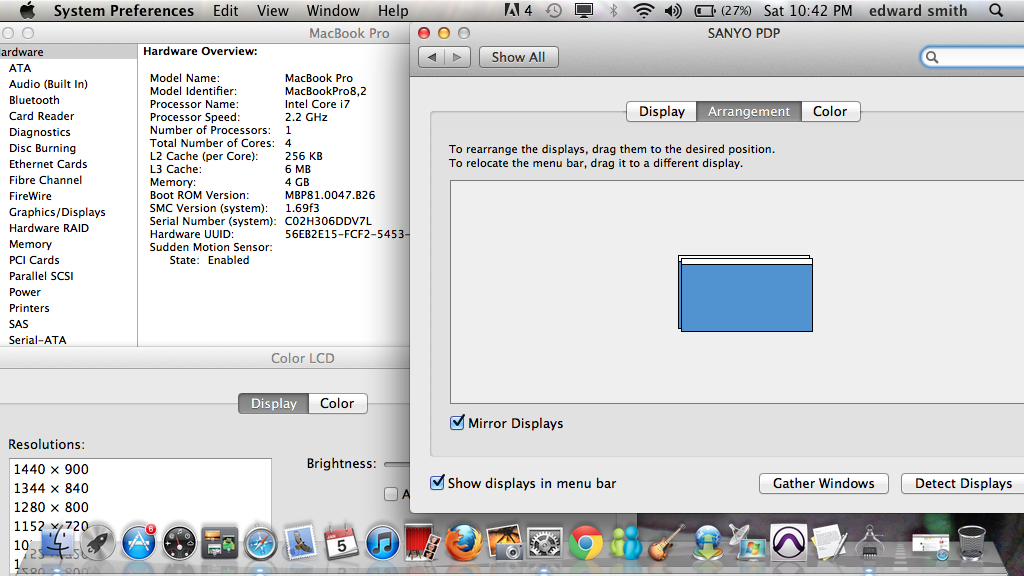
Task: Switch to Color tab in SANYO PDP
Action: [830, 111]
